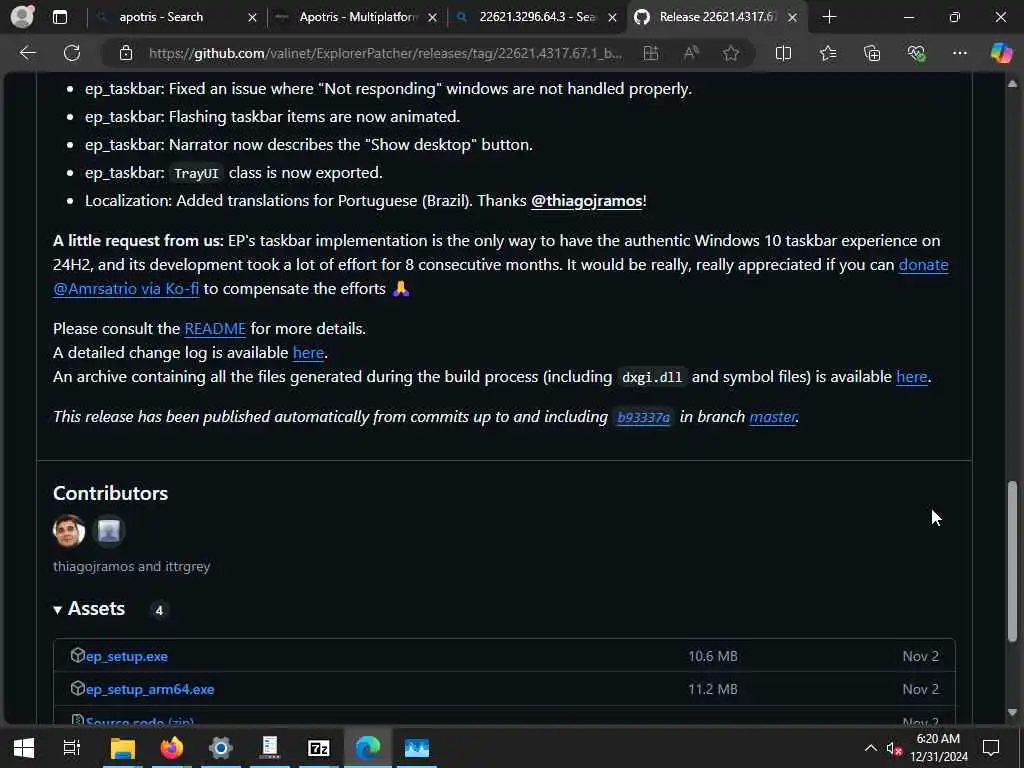Open a new browser tab
Viewport: 1024px width, 768px height.
pos(829,17)
